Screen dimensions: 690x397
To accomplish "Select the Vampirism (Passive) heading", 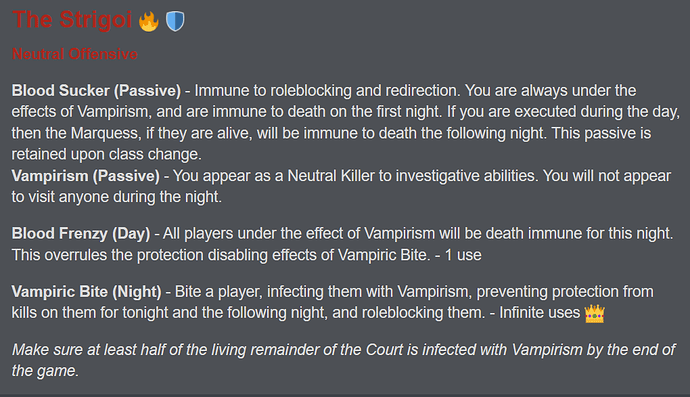I will (85, 176).
